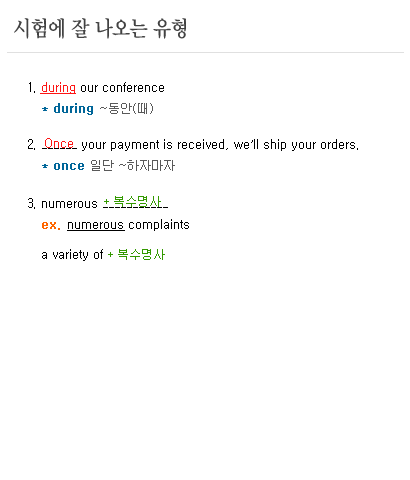410x480 pixels.
Task: Click the phrase a variety of
Action: point(72,255)
